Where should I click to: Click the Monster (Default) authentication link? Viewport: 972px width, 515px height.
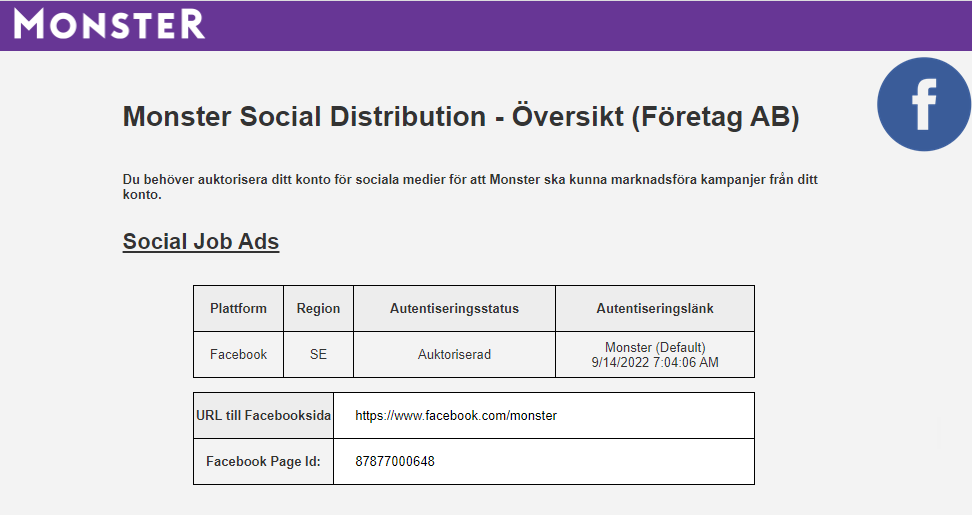tap(655, 347)
